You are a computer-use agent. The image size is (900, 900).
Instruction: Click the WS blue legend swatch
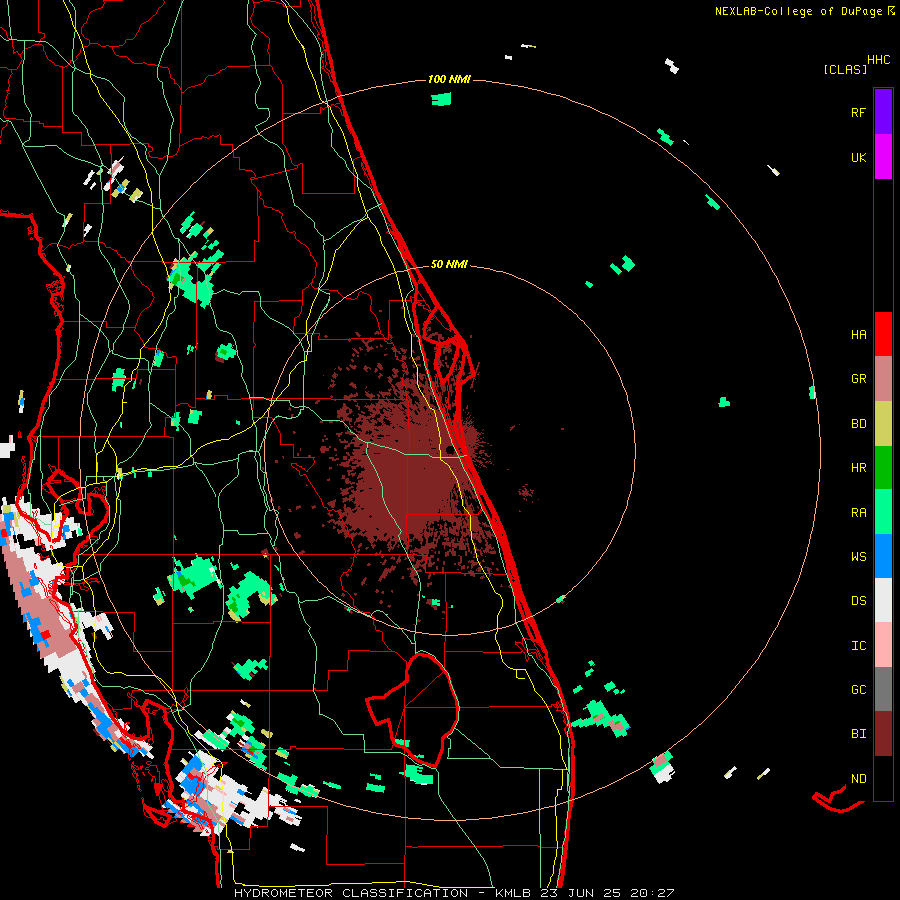tap(883, 556)
